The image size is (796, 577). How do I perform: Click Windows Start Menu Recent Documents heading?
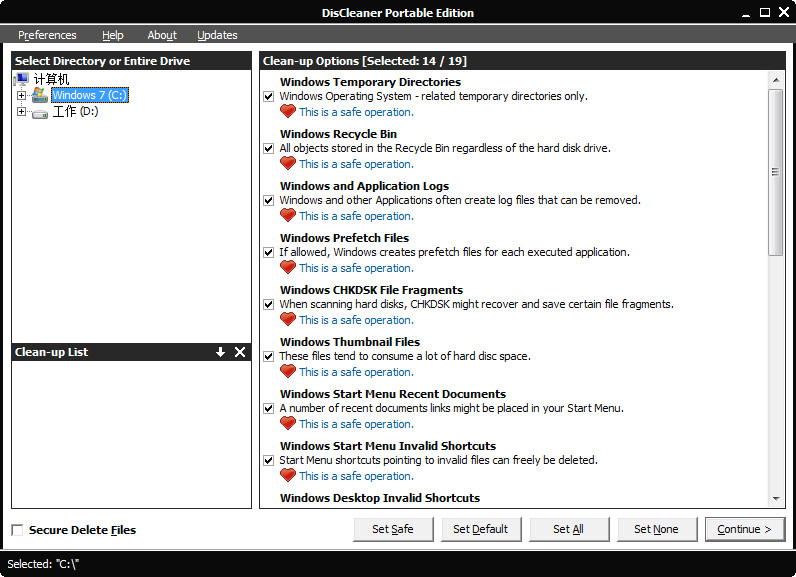[393, 394]
